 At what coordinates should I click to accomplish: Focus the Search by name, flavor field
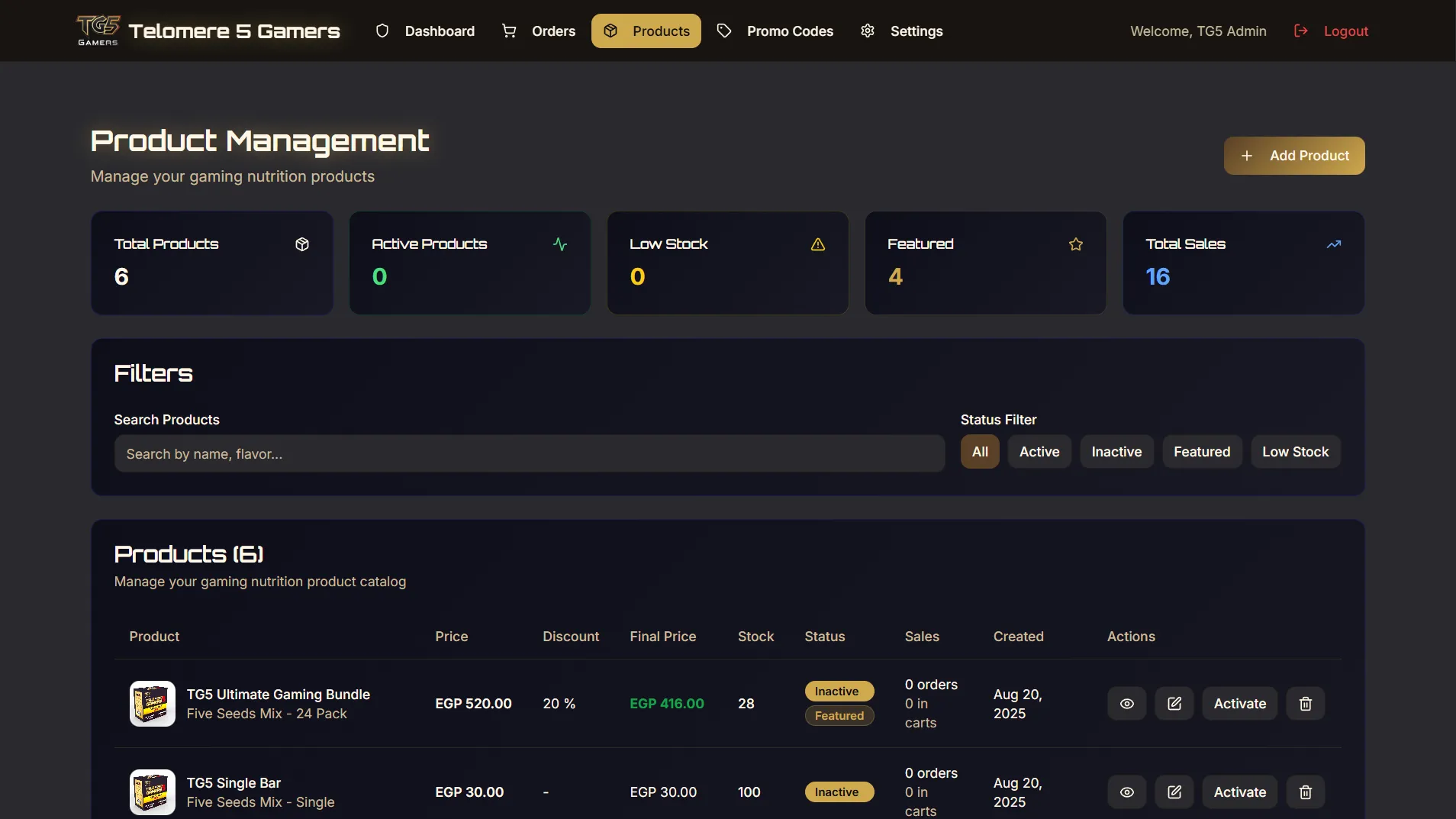coord(530,454)
